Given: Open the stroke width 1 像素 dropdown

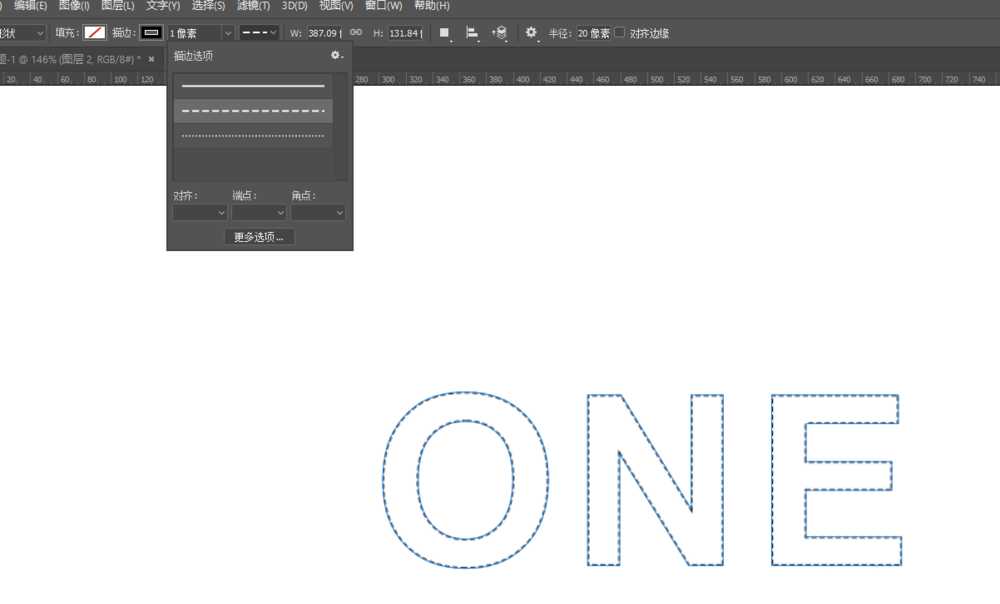Looking at the screenshot, I should pyautogui.click(x=228, y=33).
